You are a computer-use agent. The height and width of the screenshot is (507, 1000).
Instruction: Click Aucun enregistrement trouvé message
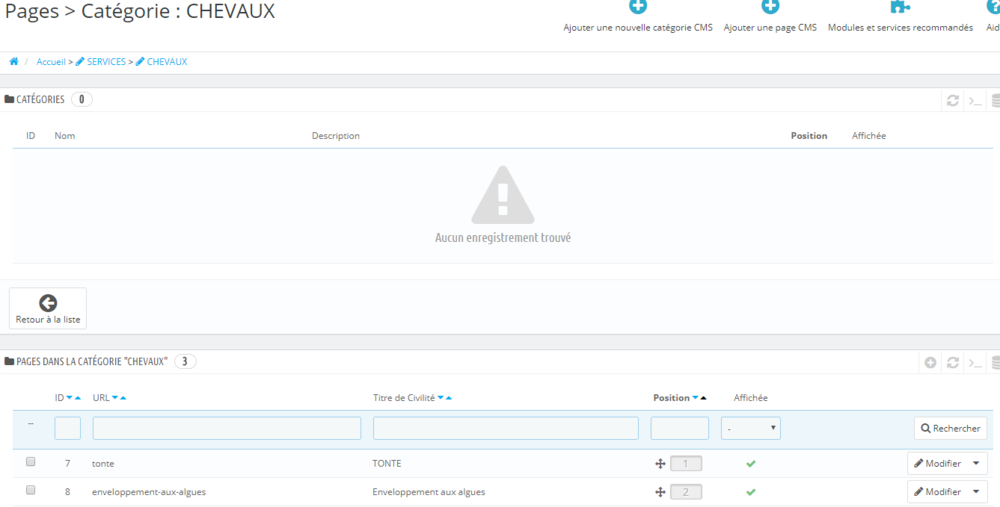tap(503, 238)
